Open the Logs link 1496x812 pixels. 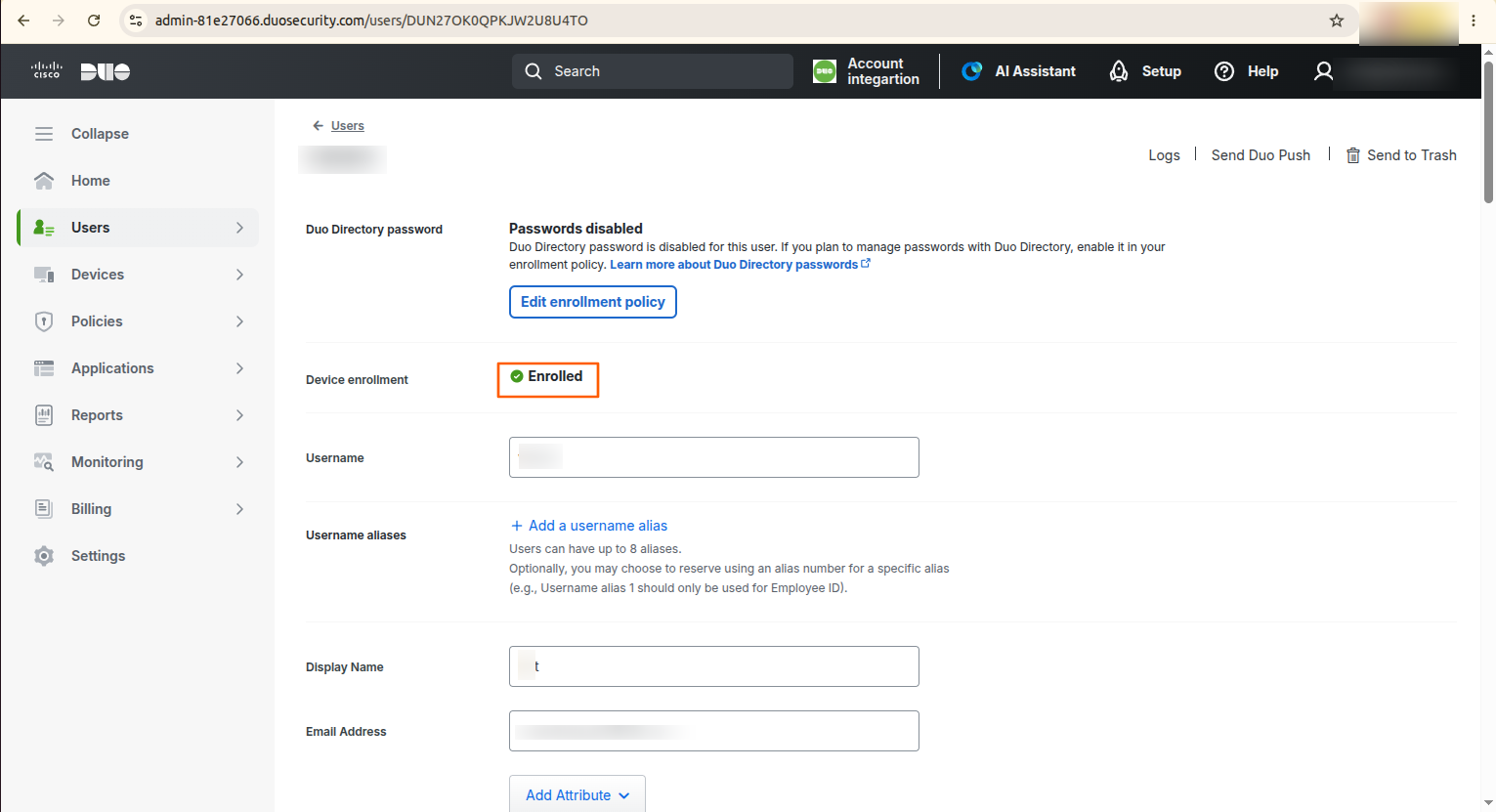(1164, 155)
